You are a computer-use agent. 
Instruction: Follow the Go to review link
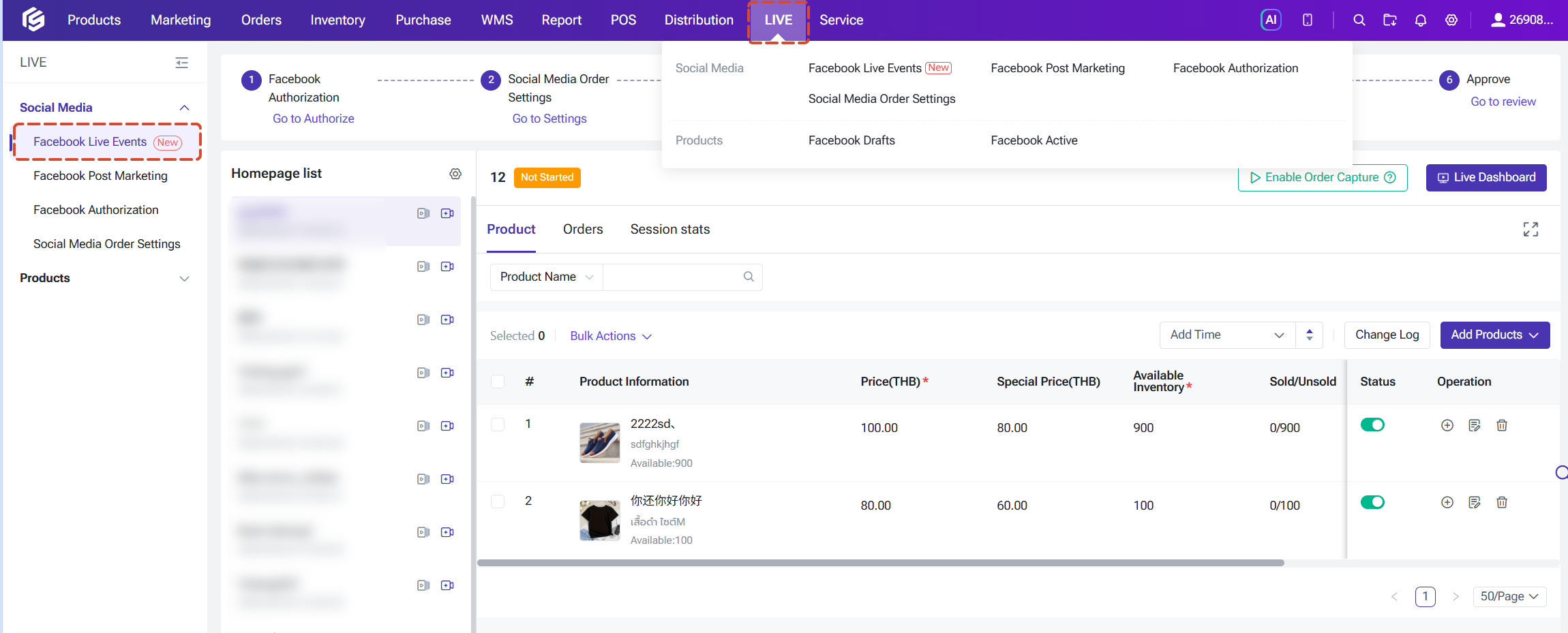pos(1503,102)
